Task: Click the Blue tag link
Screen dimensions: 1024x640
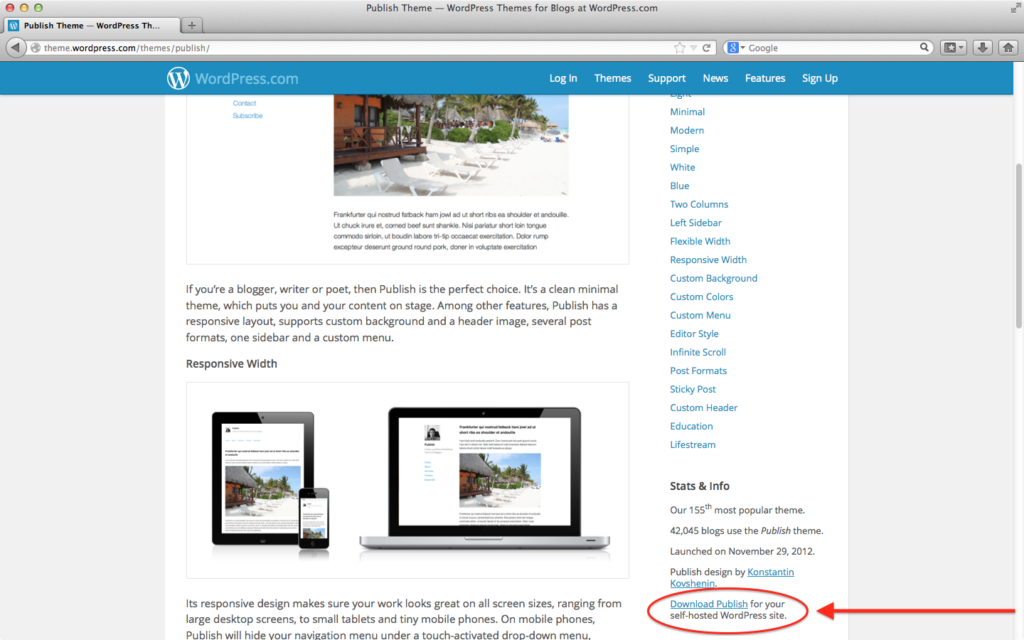Action: pyautogui.click(x=679, y=185)
